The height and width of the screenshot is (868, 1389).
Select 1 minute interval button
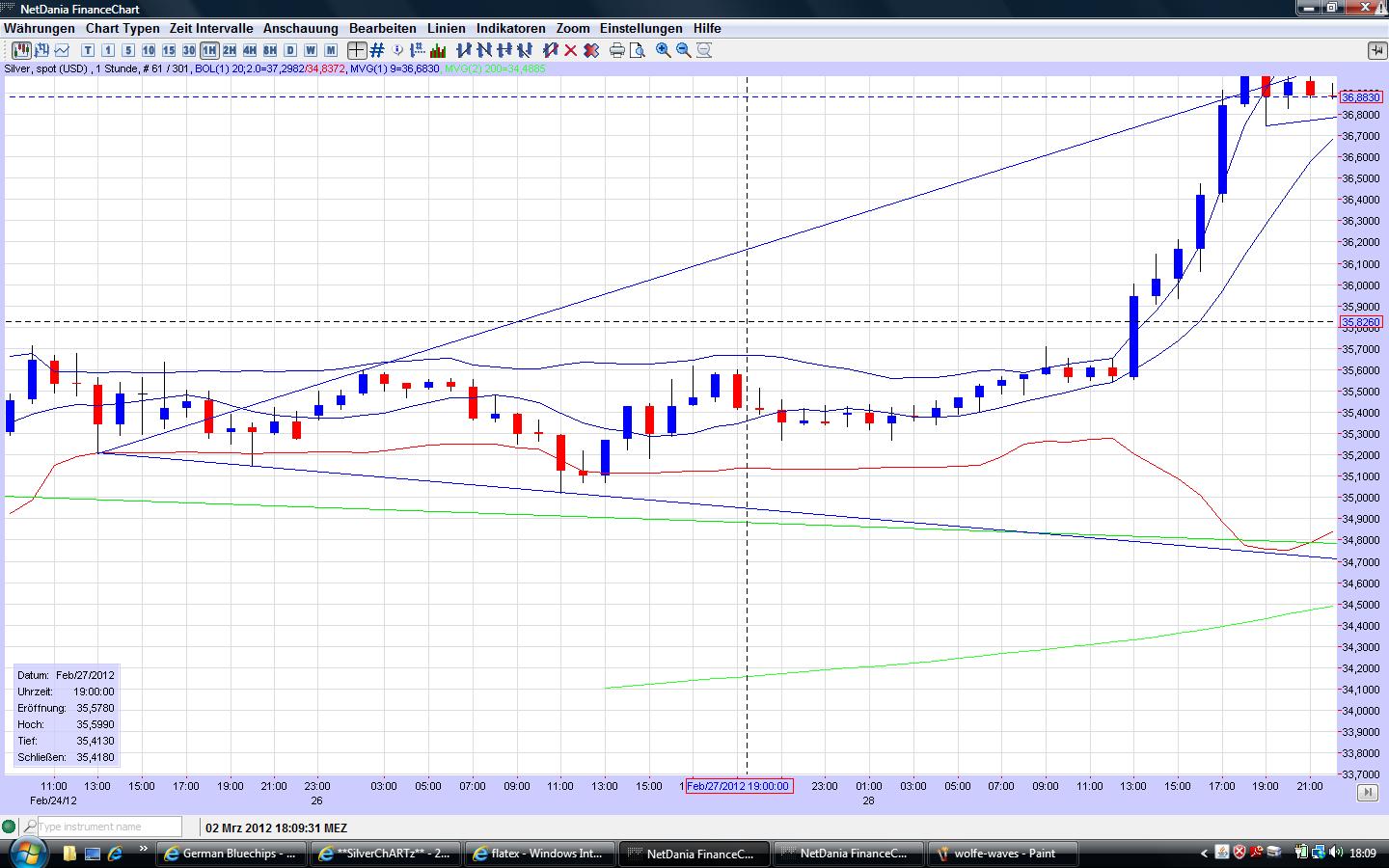(x=108, y=50)
